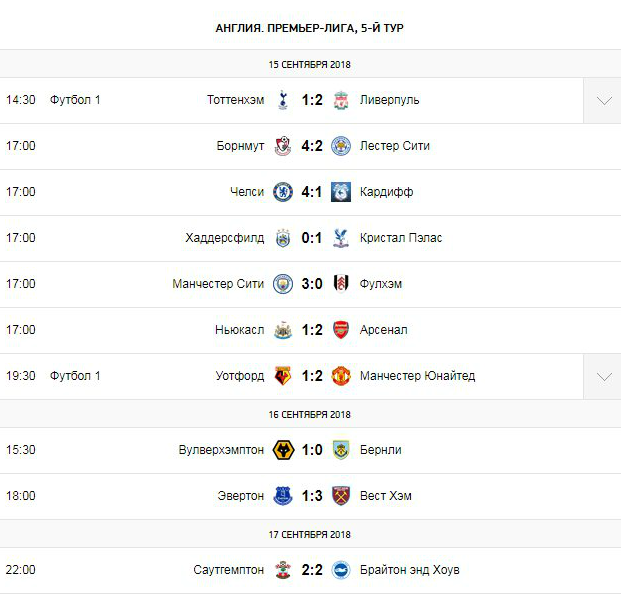Click the Liverpool club crest
621x597 pixels.
click(x=341, y=100)
